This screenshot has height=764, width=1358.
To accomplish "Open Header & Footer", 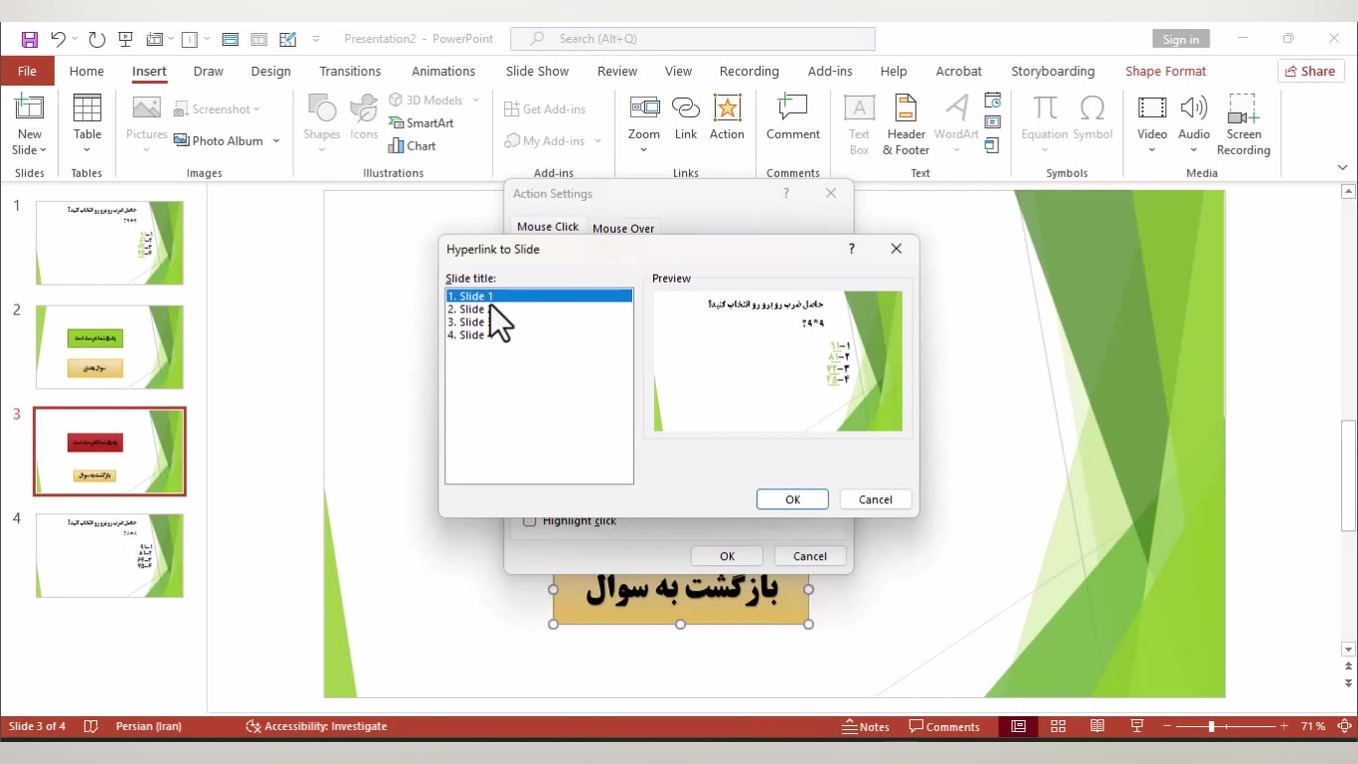I will coord(906,124).
